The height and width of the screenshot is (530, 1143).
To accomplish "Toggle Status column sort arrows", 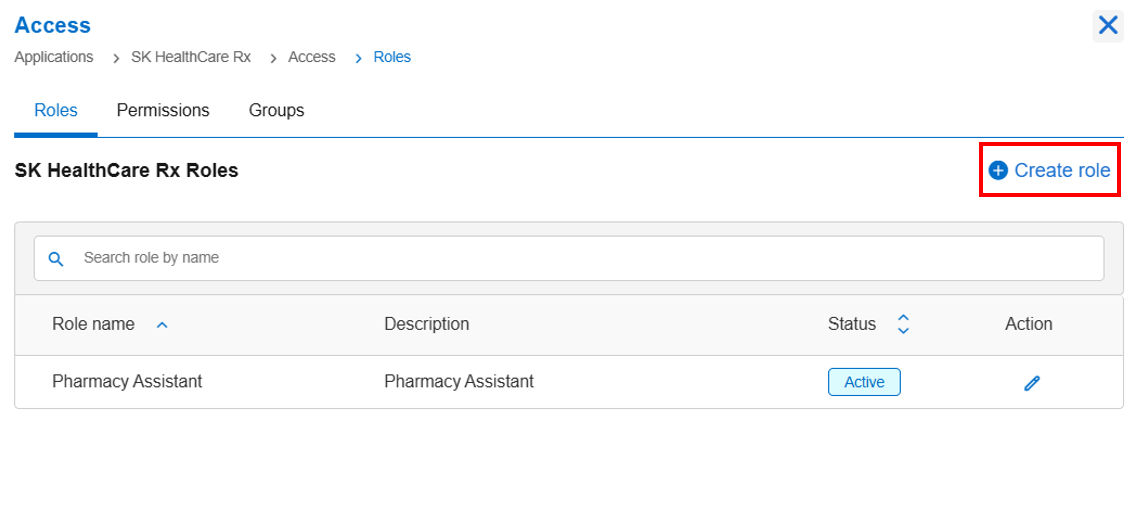I will (903, 324).
